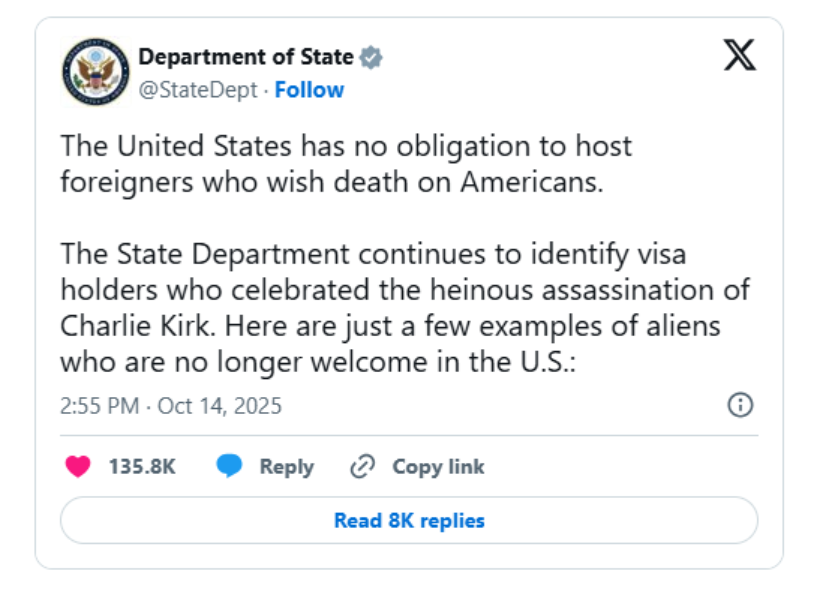Click the chain link icon
The image size is (817, 594).
pyautogui.click(x=362, y=466)
